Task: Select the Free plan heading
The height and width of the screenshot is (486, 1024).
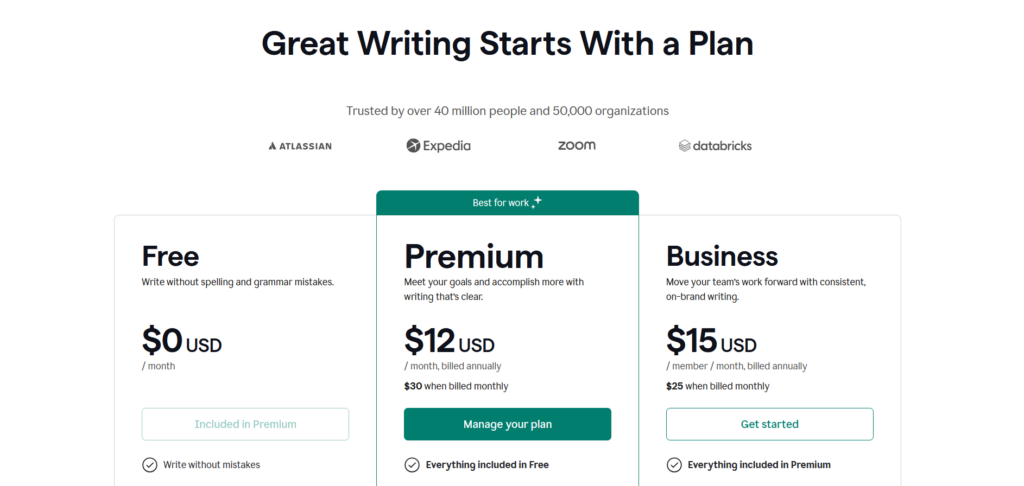Action: [170, 256]
